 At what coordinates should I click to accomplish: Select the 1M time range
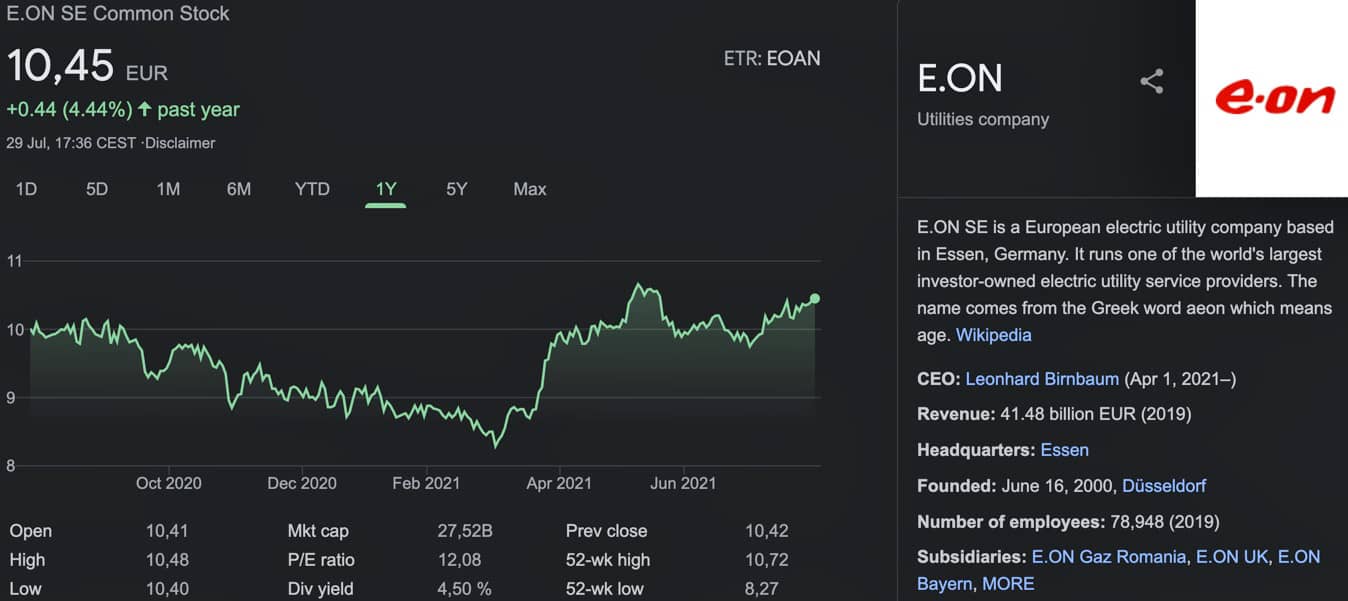[x=168, y=189]
